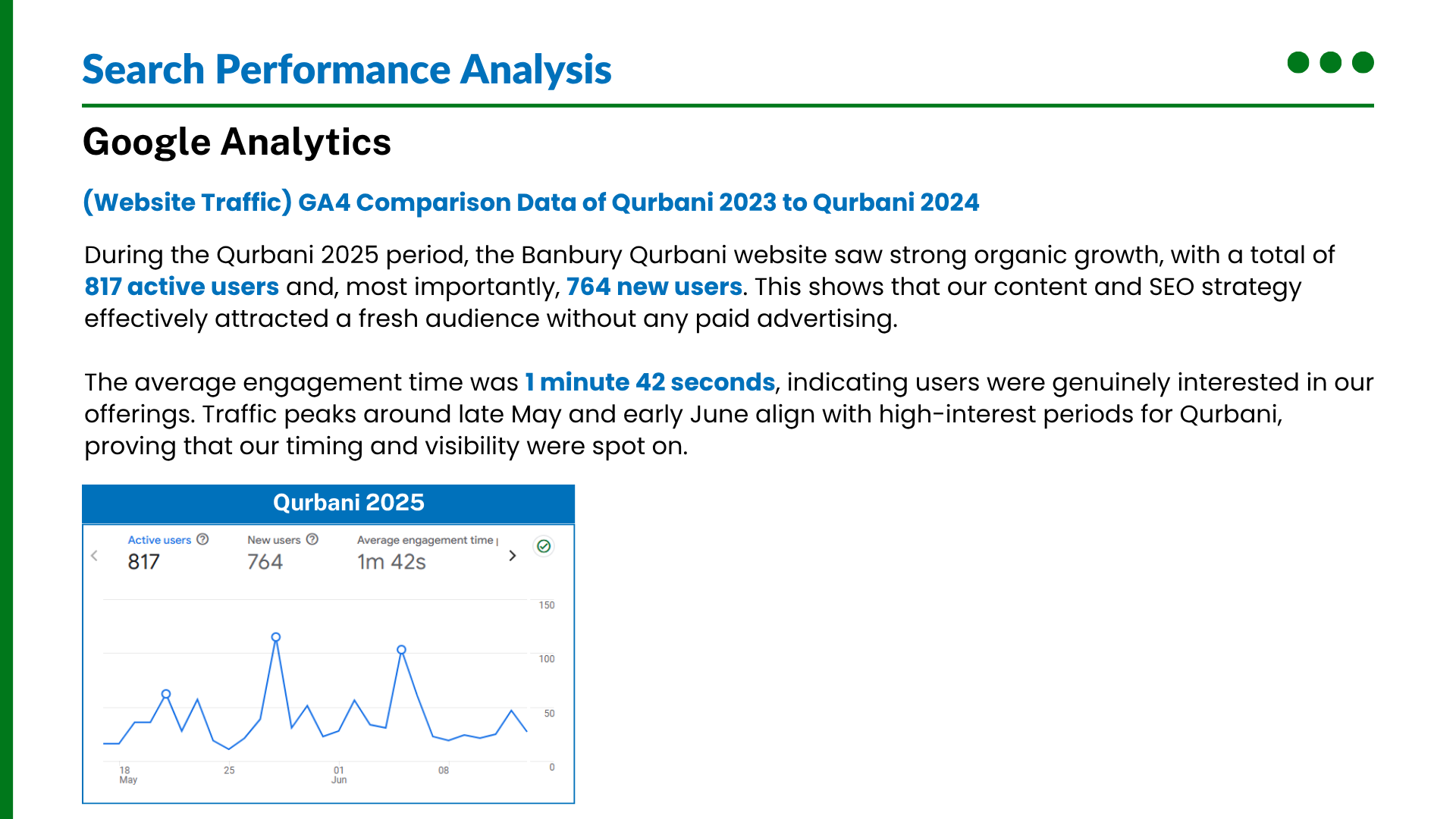Image resolution: width=1456 pixels, height=819 pixels.
Task: Expand next metrics with right chevron
Action: point(513,556)
